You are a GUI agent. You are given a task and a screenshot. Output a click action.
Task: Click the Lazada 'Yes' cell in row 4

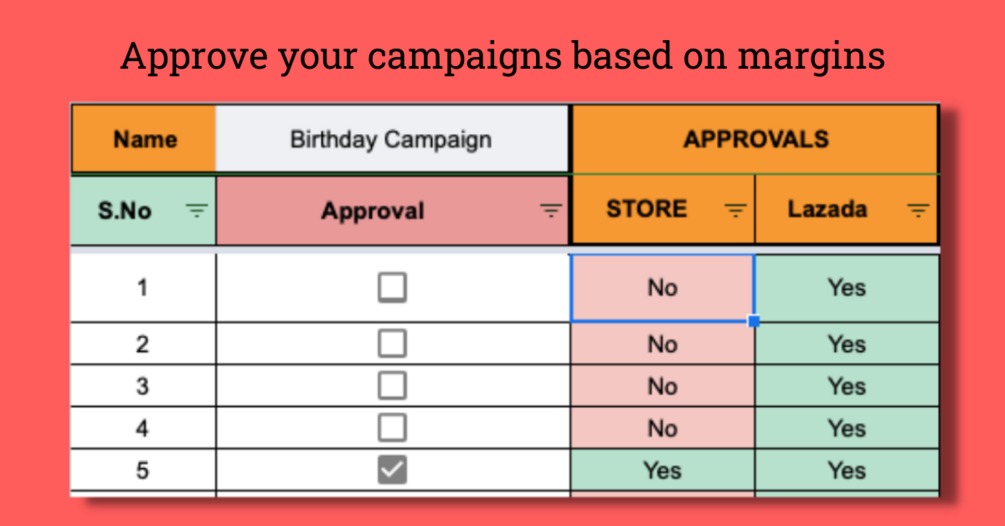[x=846, y=428]
